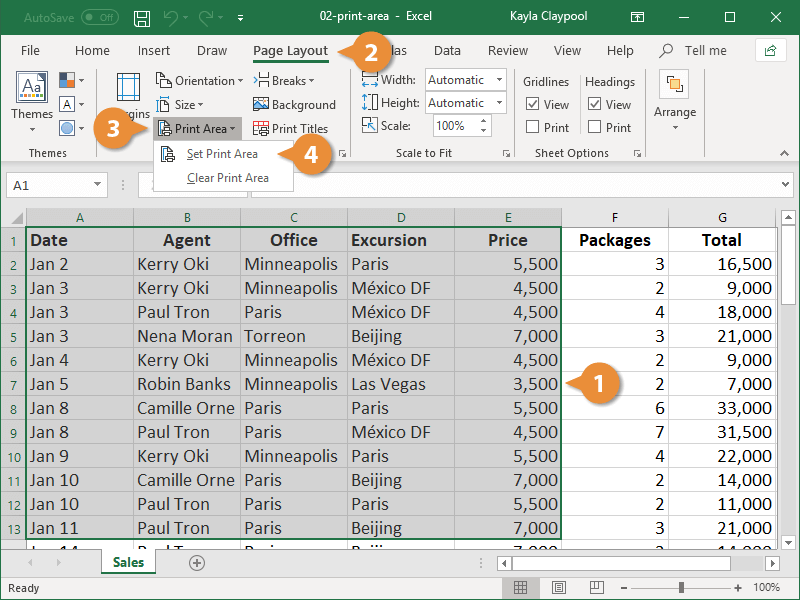Open the Size dropdown

tap(180, 105)
